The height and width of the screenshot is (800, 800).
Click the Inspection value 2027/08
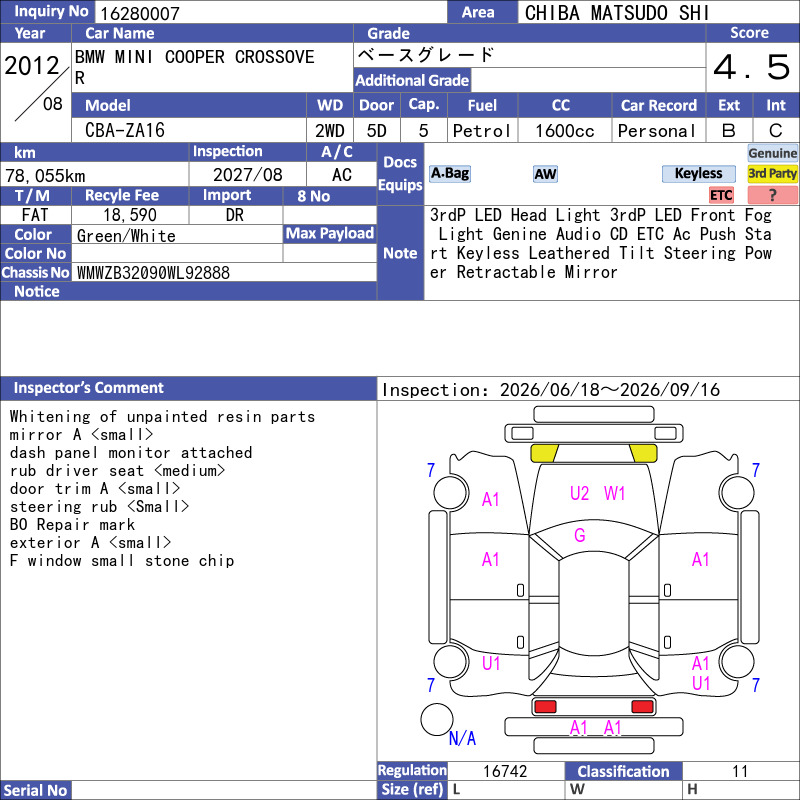tap(247, 175)
